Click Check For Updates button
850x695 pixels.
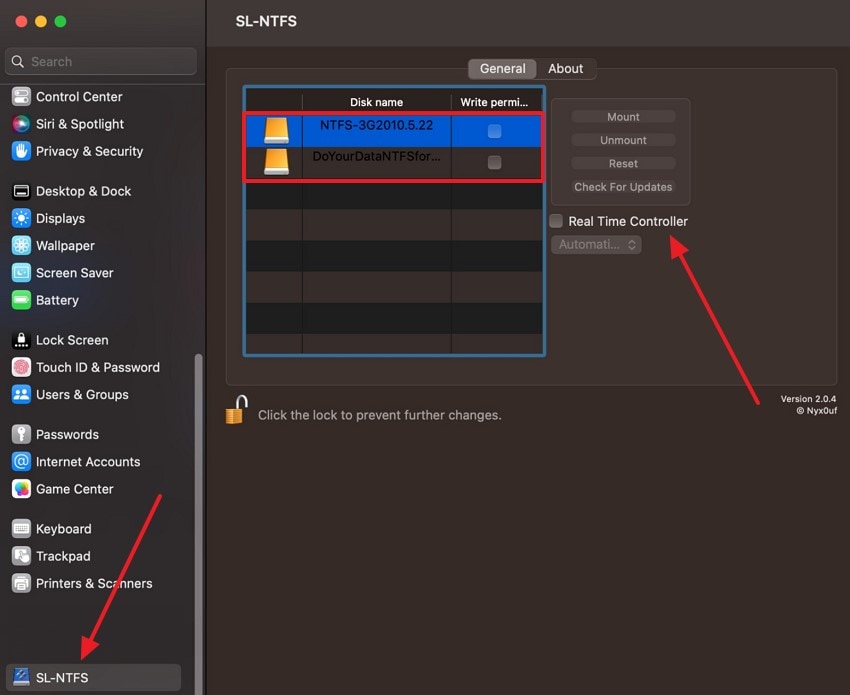623,187
